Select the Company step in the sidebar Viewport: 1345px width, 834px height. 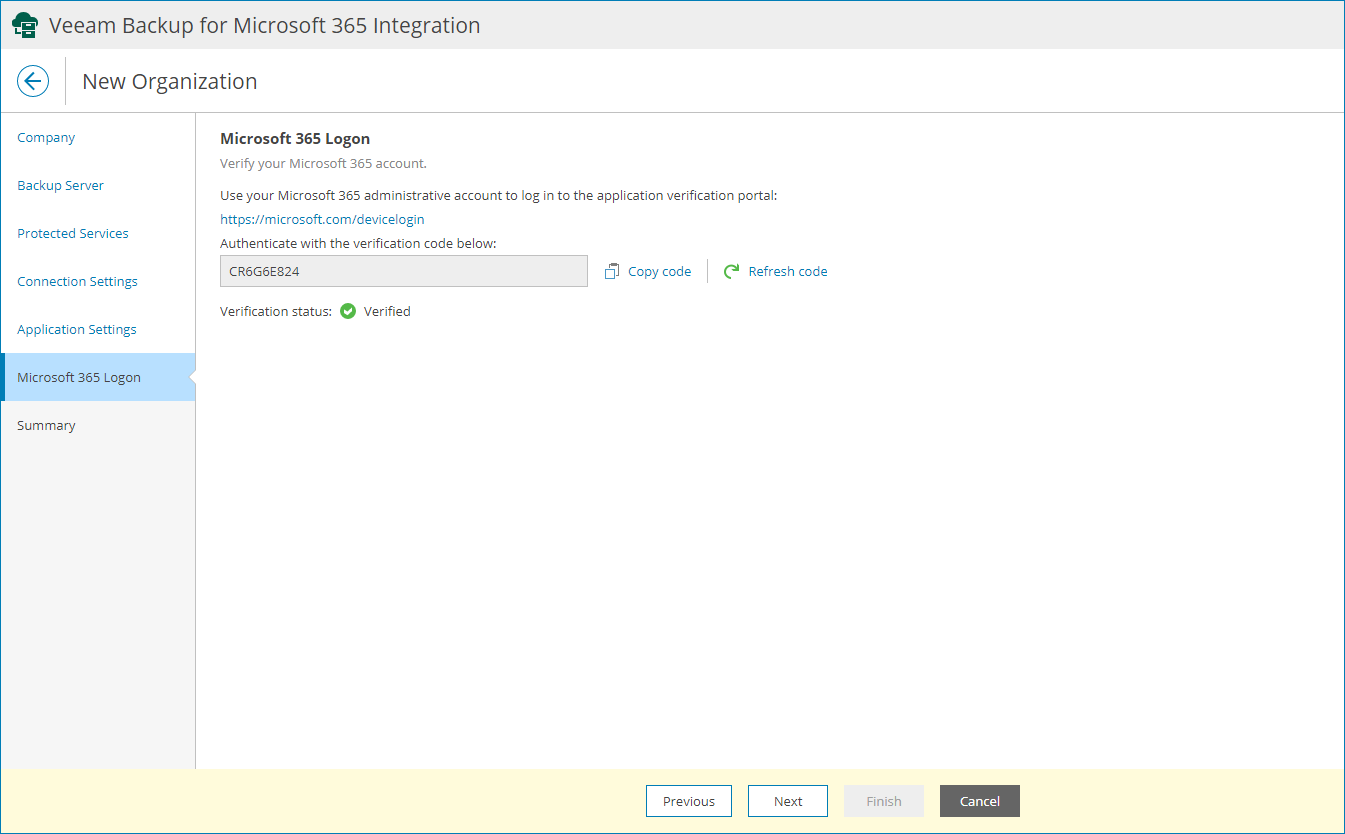click(x=46, y=137)
